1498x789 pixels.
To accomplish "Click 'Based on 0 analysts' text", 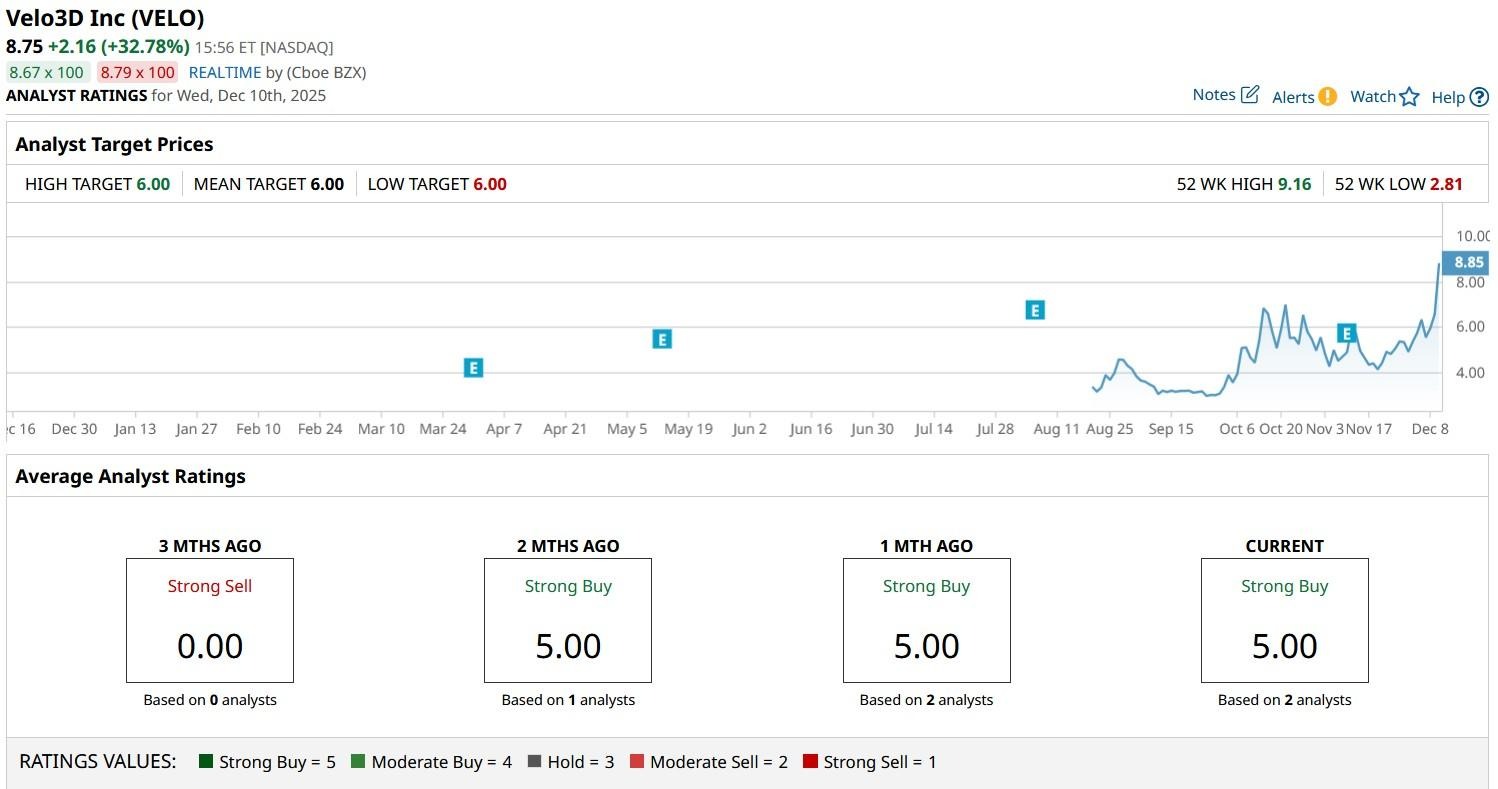I will click(210, 700).
